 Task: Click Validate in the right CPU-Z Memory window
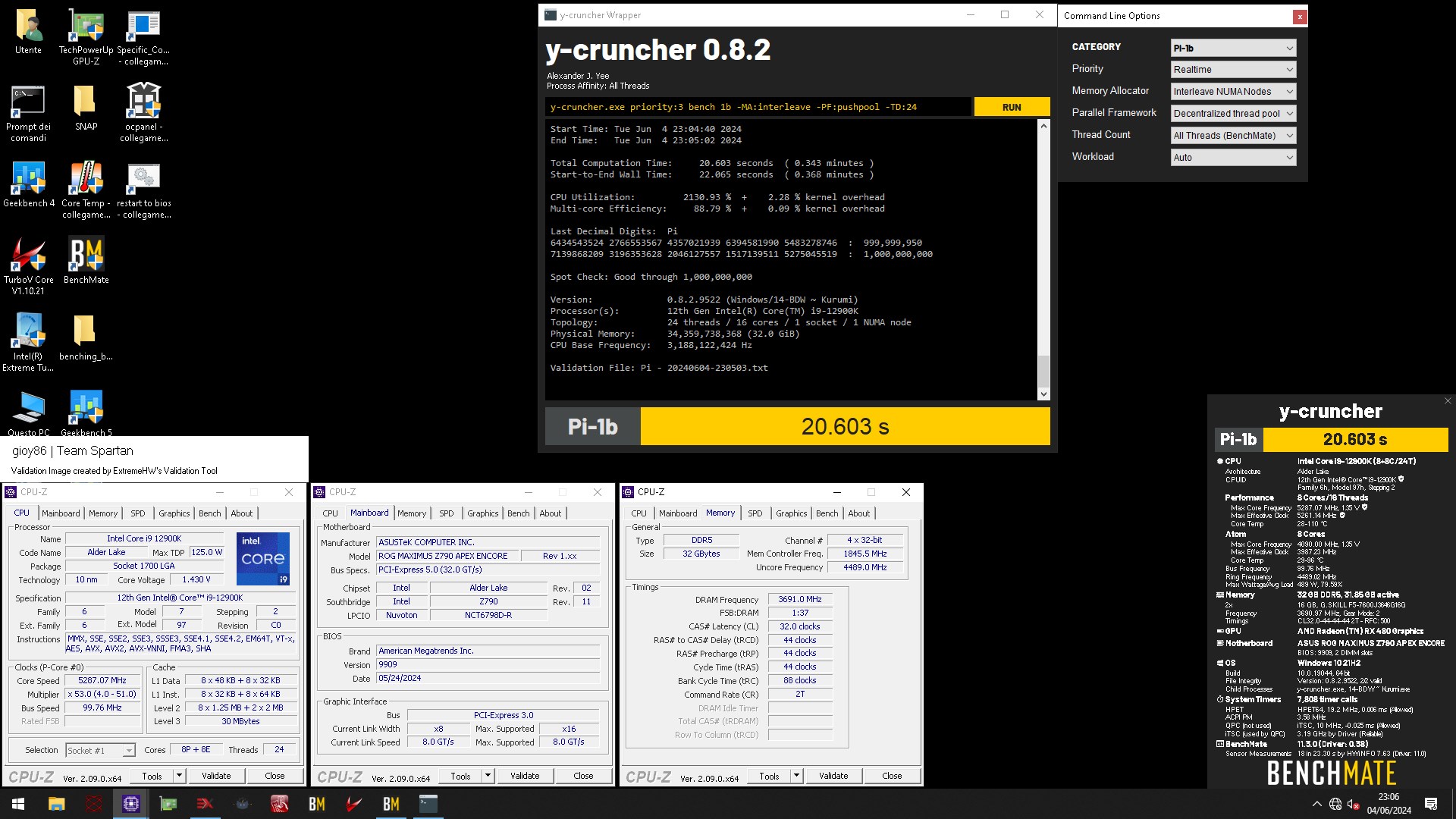tap(833, 776)
